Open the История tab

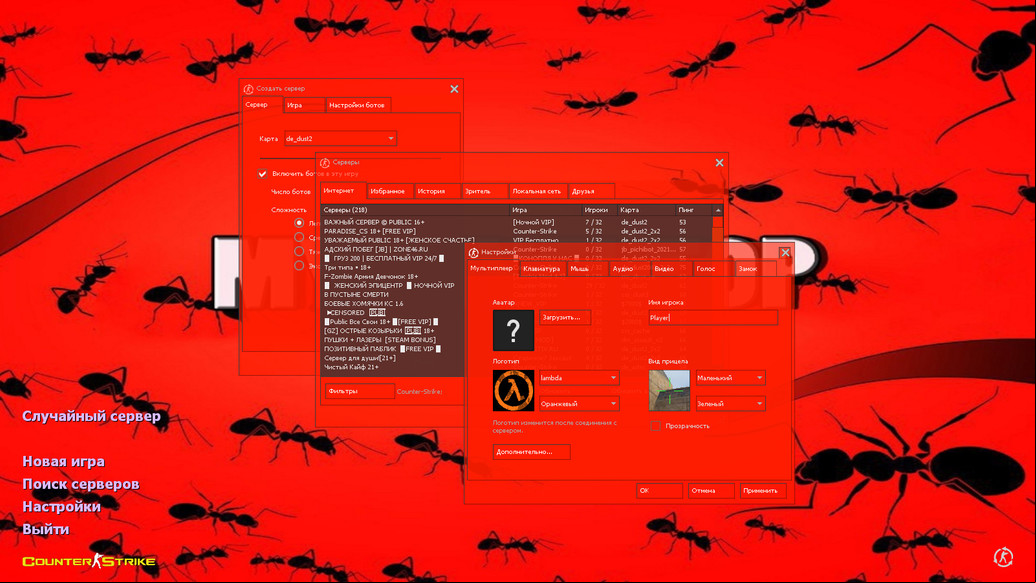437,191
